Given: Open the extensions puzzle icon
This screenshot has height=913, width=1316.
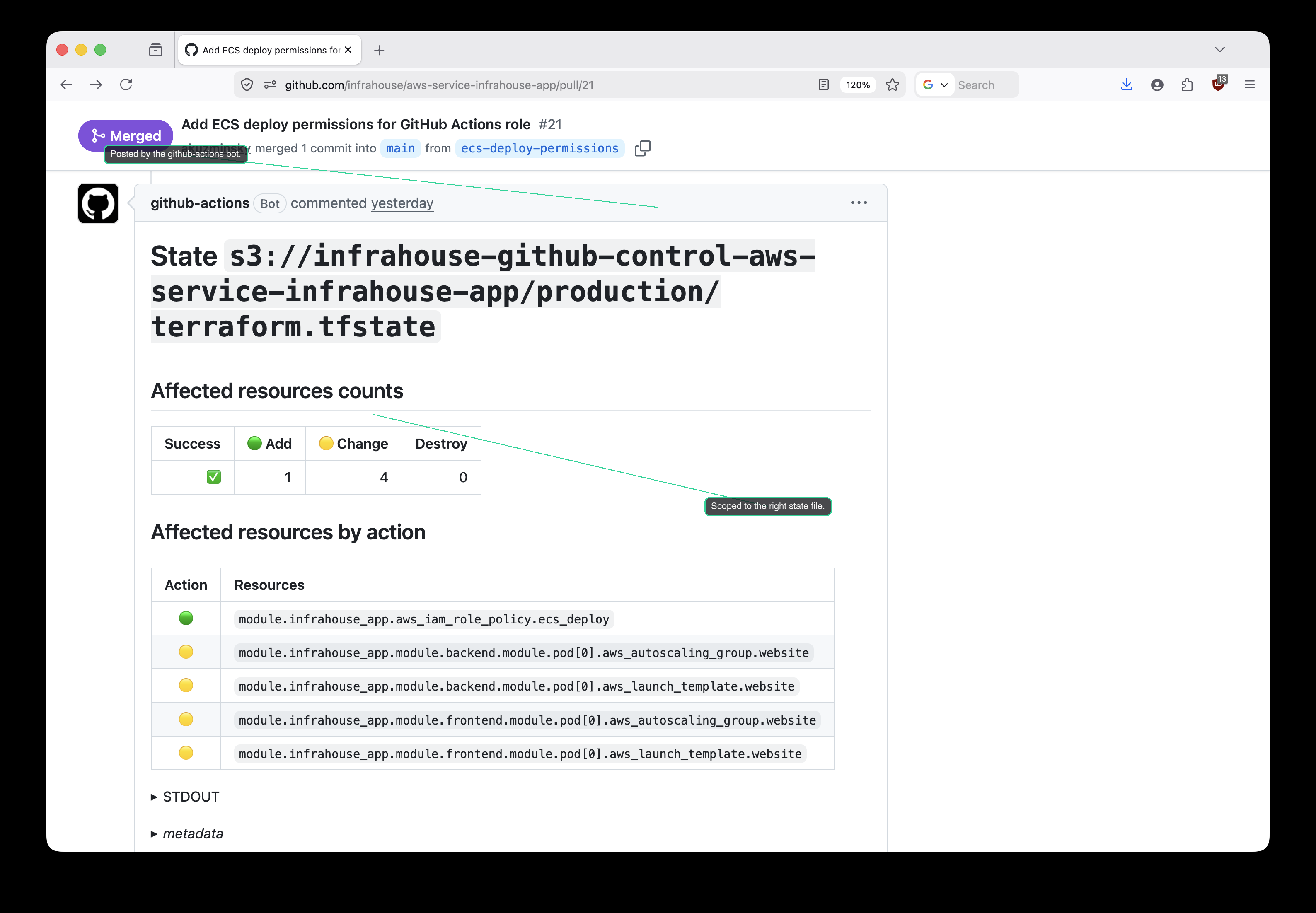Looking at the screenshot, I should [1187, 85].
